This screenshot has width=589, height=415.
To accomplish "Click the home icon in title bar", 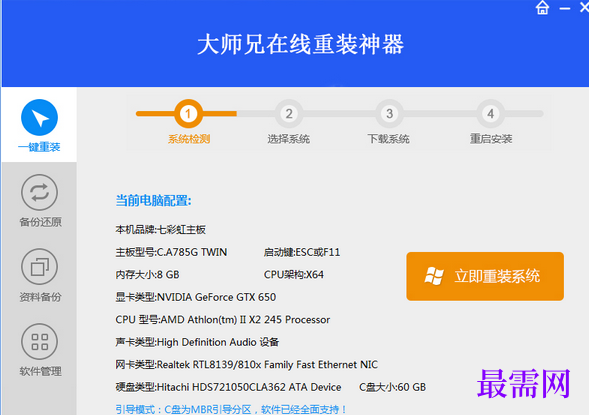I will pos(542,8).
